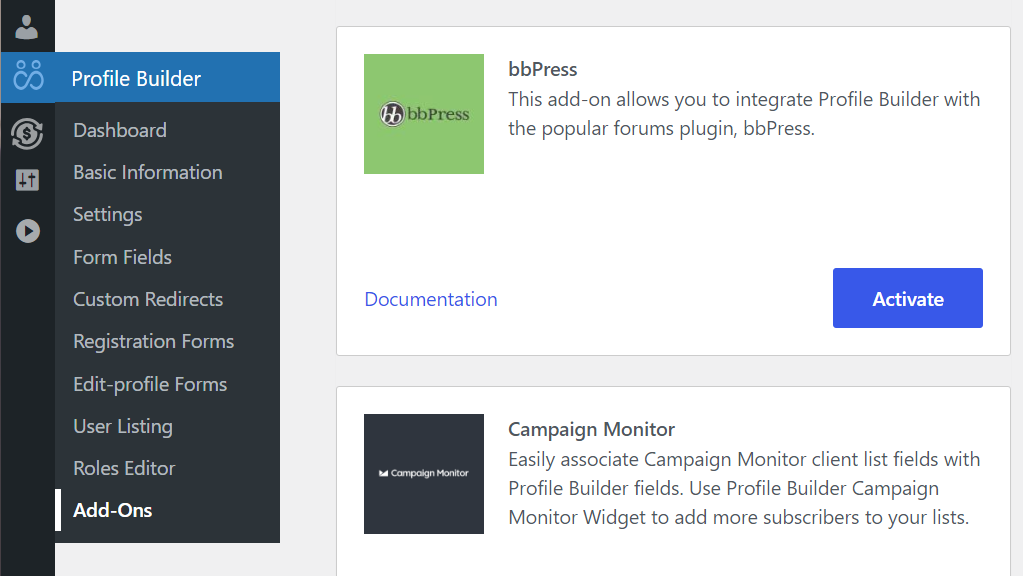The width and height of the screenshot is (1023, 576).
Task: Go to Dashboard submenu item
Action: 120,130
